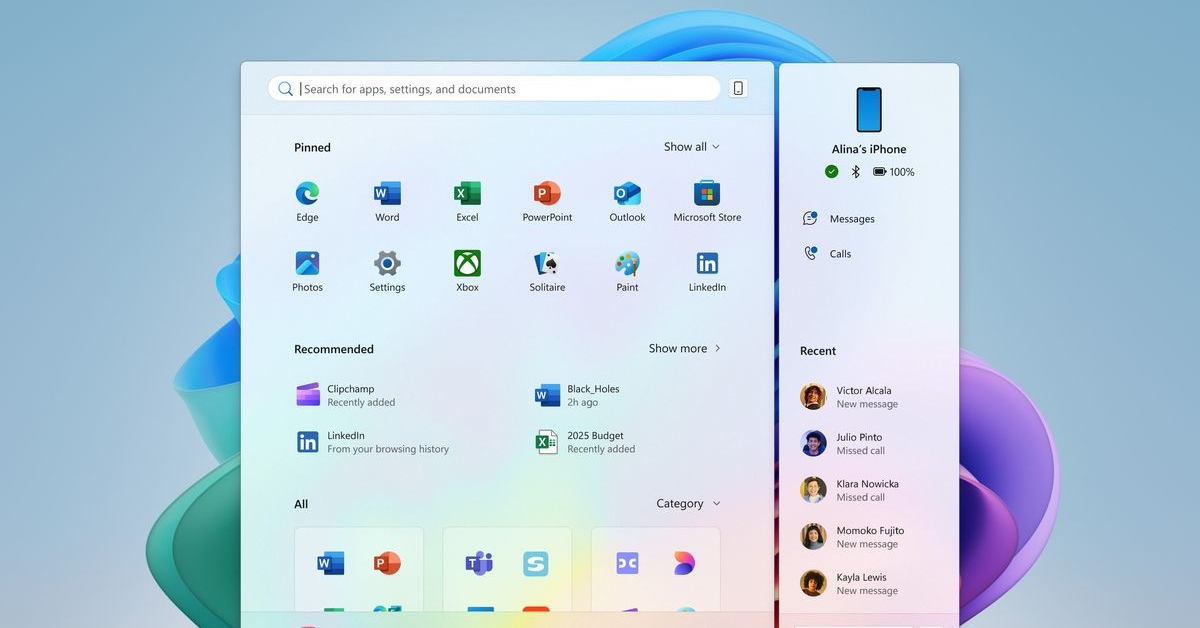Launch the PowerPoint pinned app
This screenshot has height=628, width=1200.
(547, 194)
